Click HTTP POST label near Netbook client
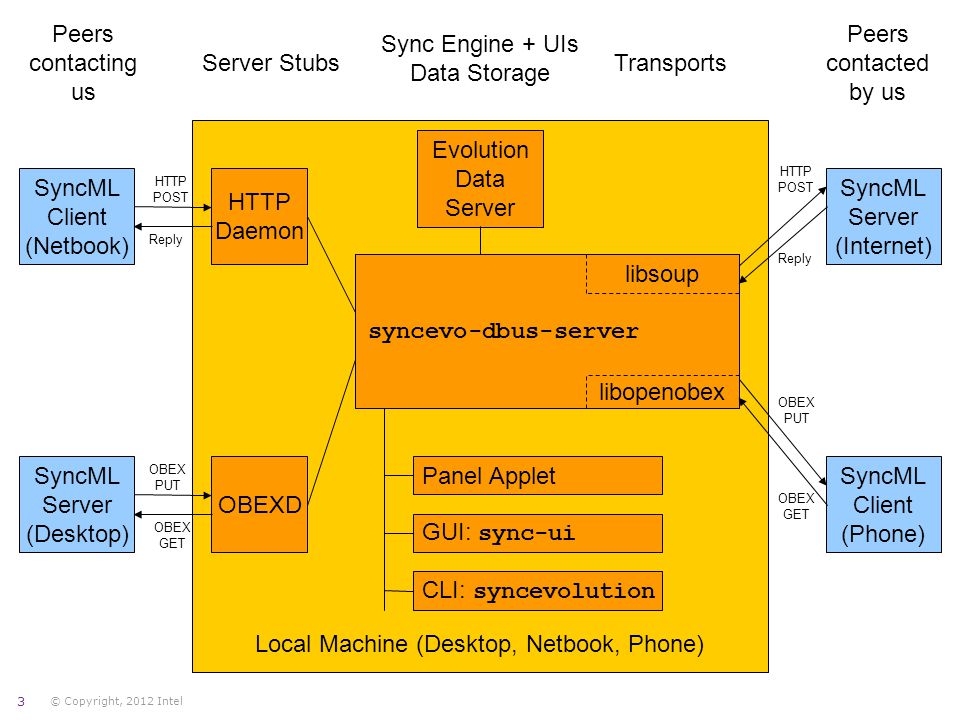 (x=170, y=189)
